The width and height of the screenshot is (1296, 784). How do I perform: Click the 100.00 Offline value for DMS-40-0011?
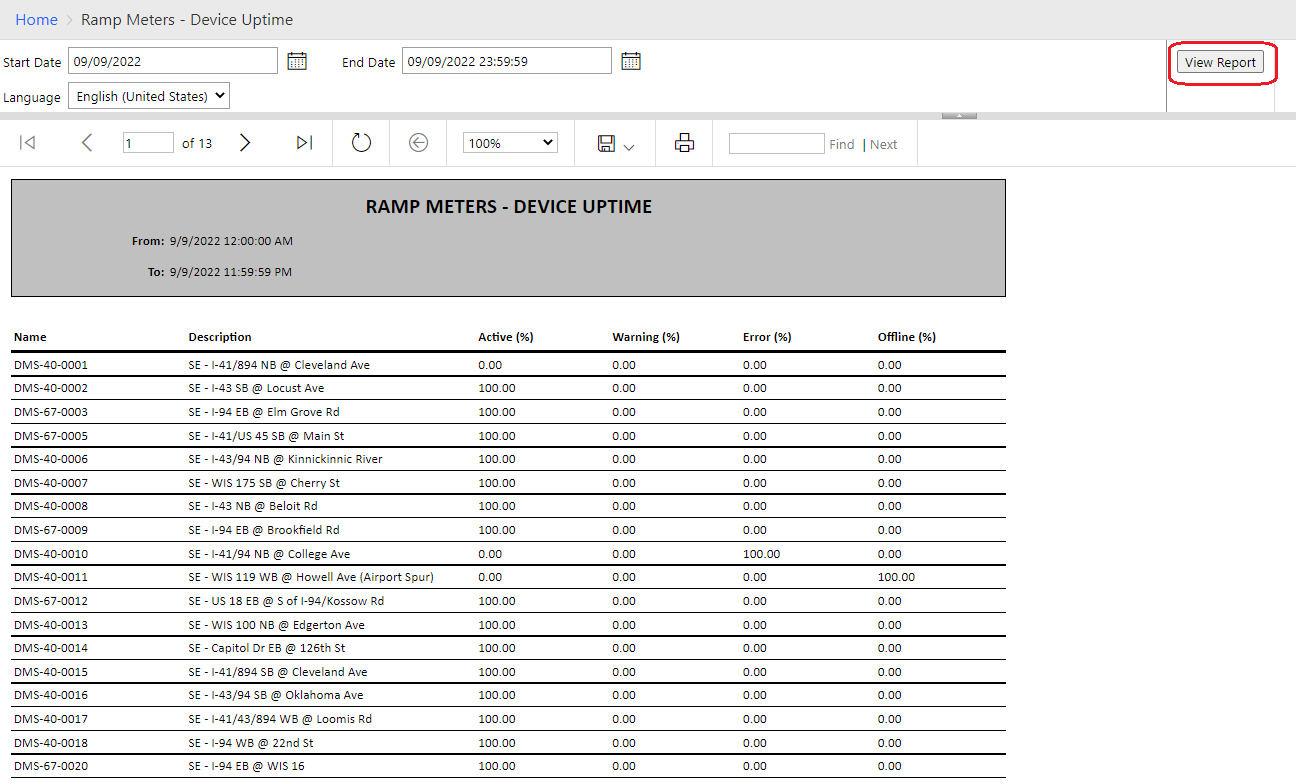tap(896, 577)
